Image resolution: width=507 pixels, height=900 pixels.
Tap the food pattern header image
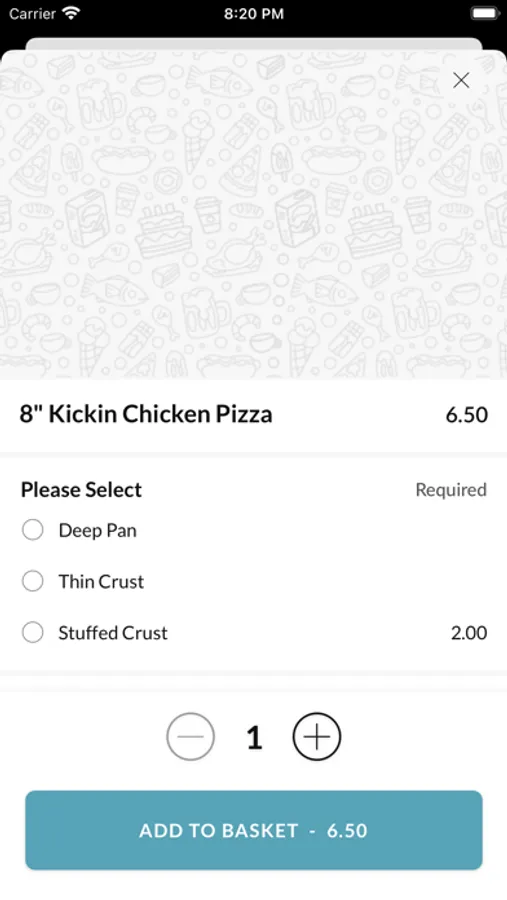click(253, 215)
